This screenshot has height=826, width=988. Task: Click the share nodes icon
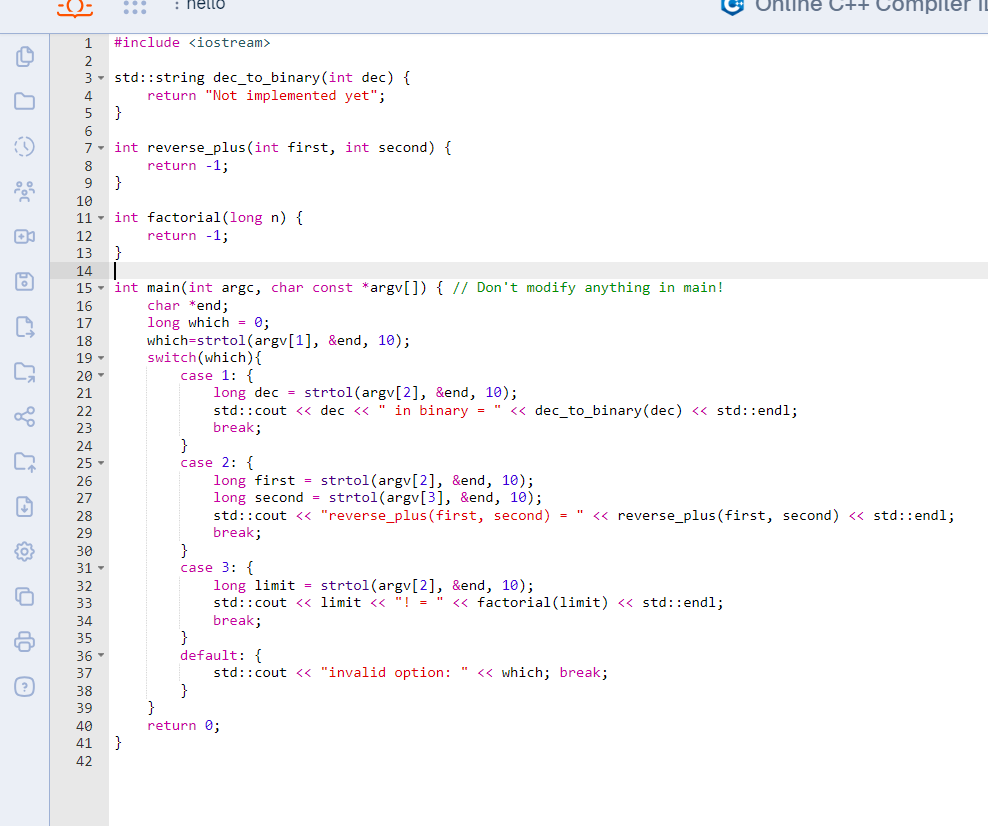(x=25, y=416)
